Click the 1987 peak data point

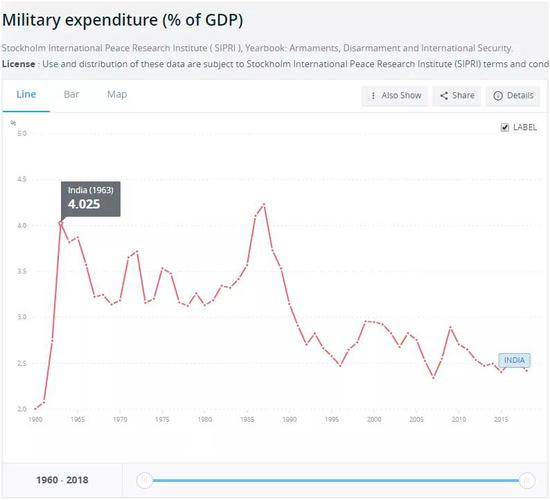264,204
